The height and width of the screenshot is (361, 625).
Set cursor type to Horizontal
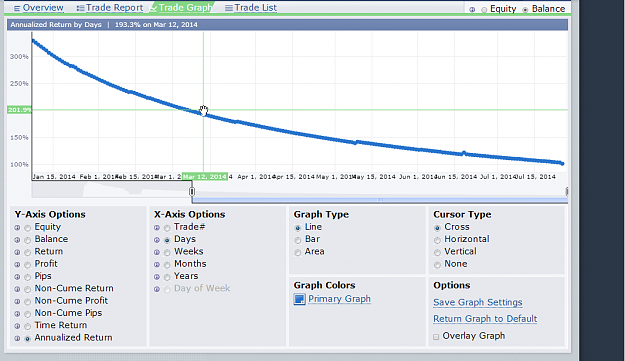point(437,240)
